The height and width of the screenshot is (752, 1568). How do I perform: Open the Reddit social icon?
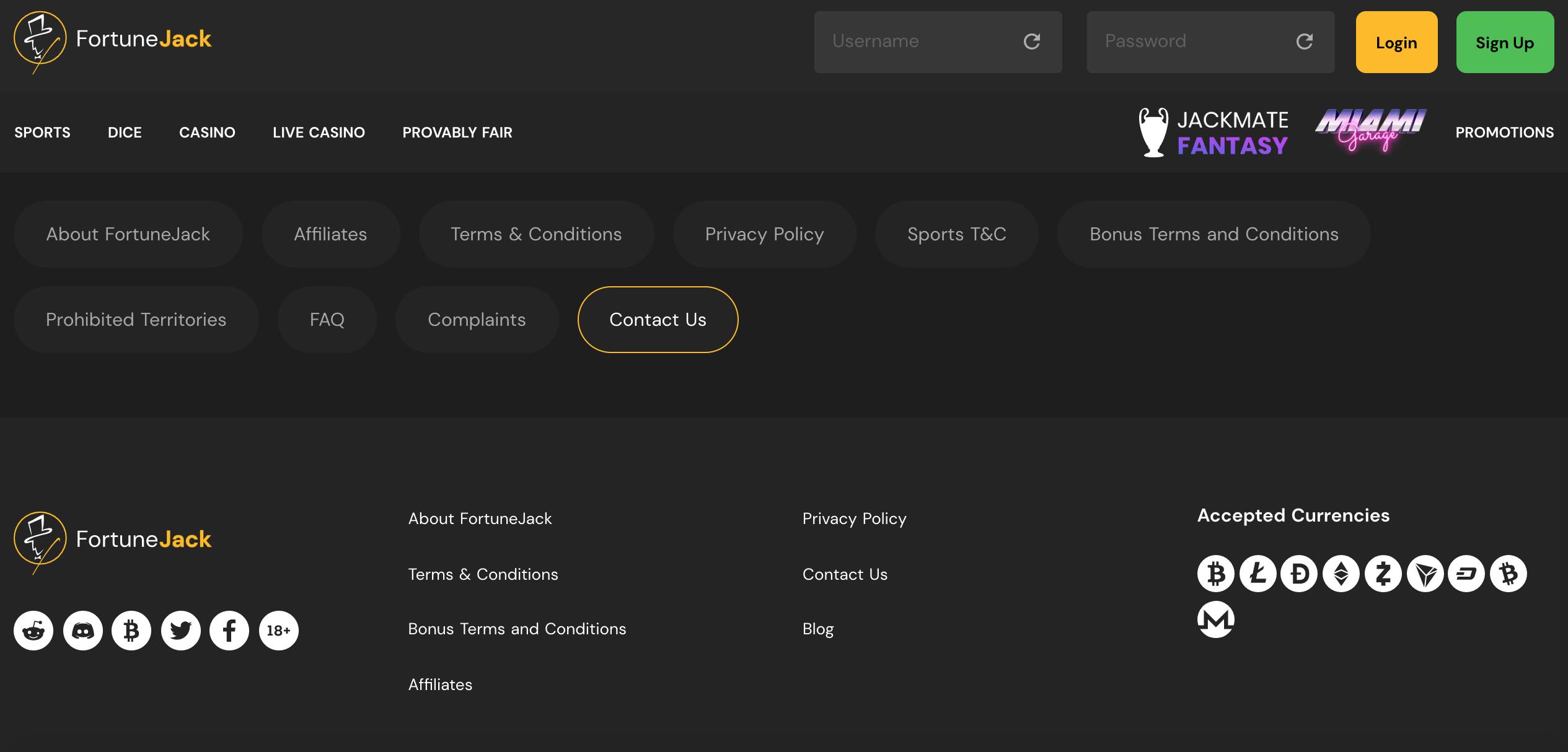[x=33, y=631]
